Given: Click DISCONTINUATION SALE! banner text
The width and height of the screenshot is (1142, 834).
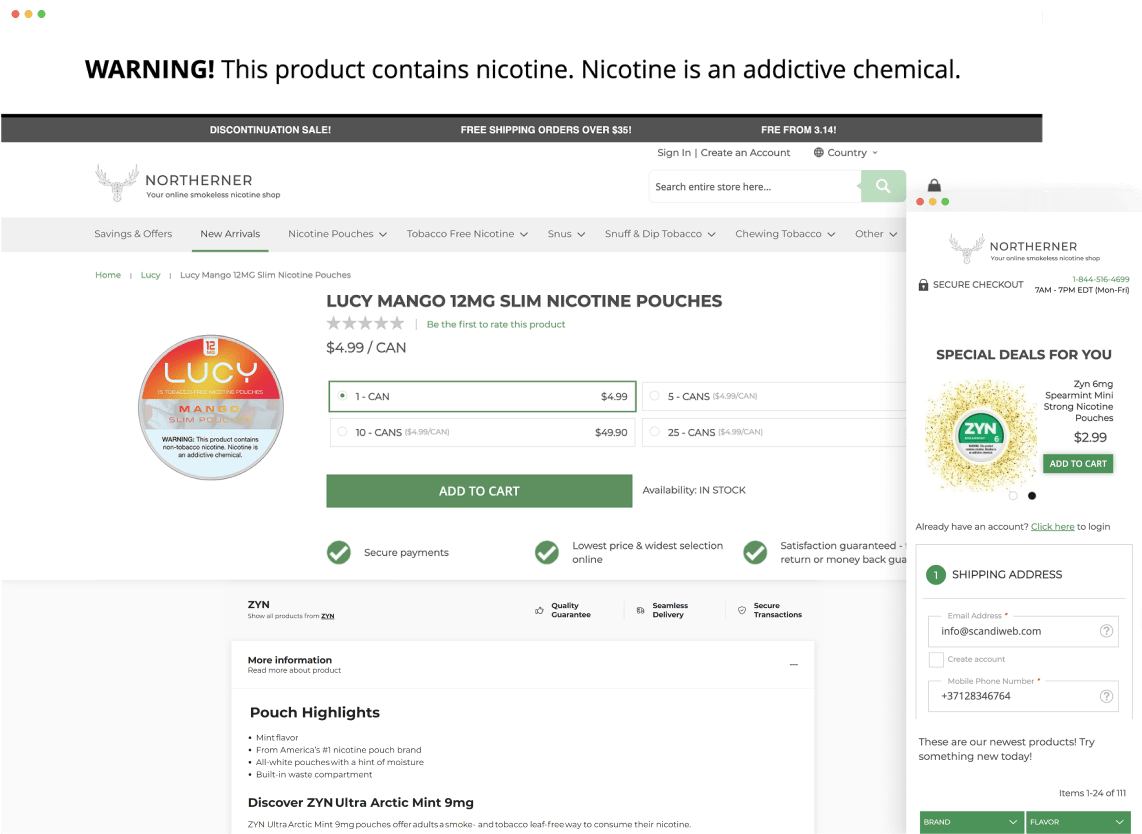Looking at the screenshot, I should tap(270, 130).
